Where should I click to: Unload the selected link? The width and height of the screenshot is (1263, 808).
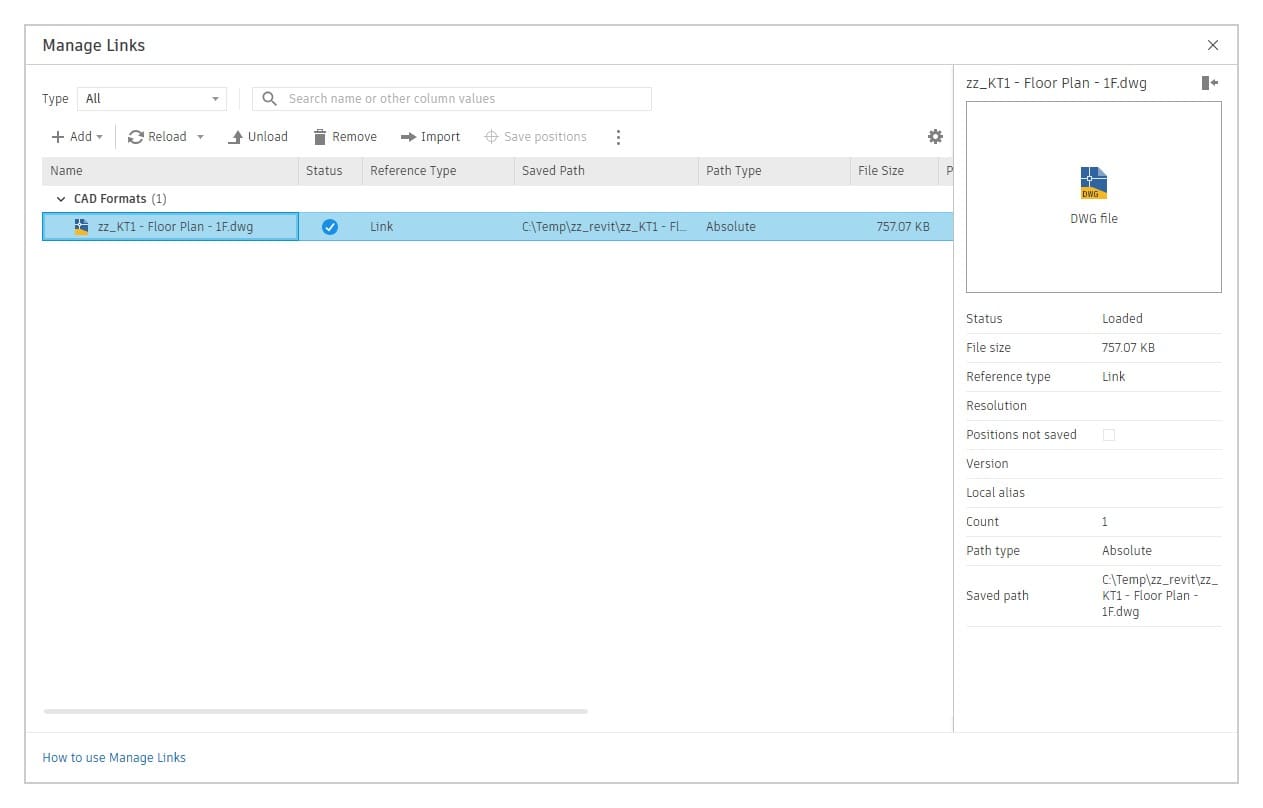pyautogui.click(x=258, y=137)
